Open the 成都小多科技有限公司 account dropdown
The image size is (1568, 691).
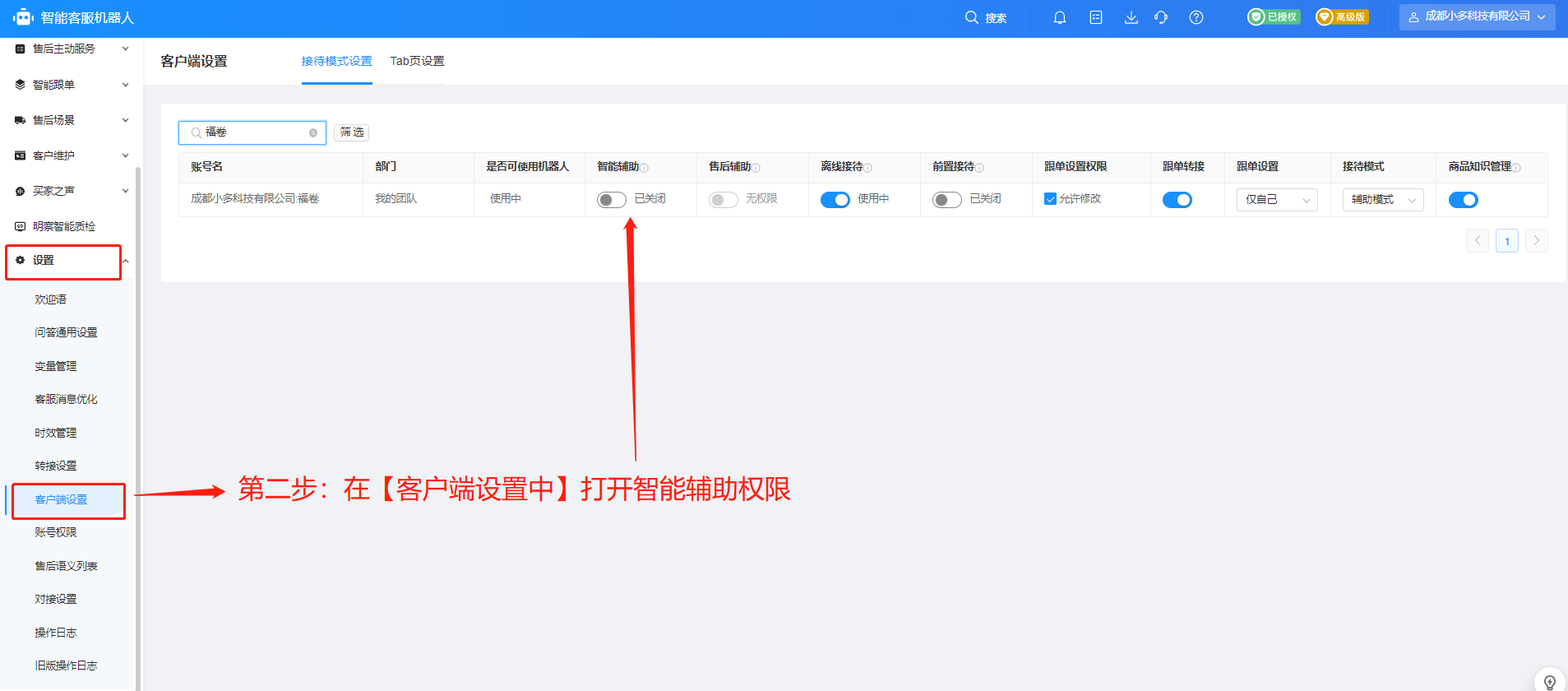point(1477,17)
